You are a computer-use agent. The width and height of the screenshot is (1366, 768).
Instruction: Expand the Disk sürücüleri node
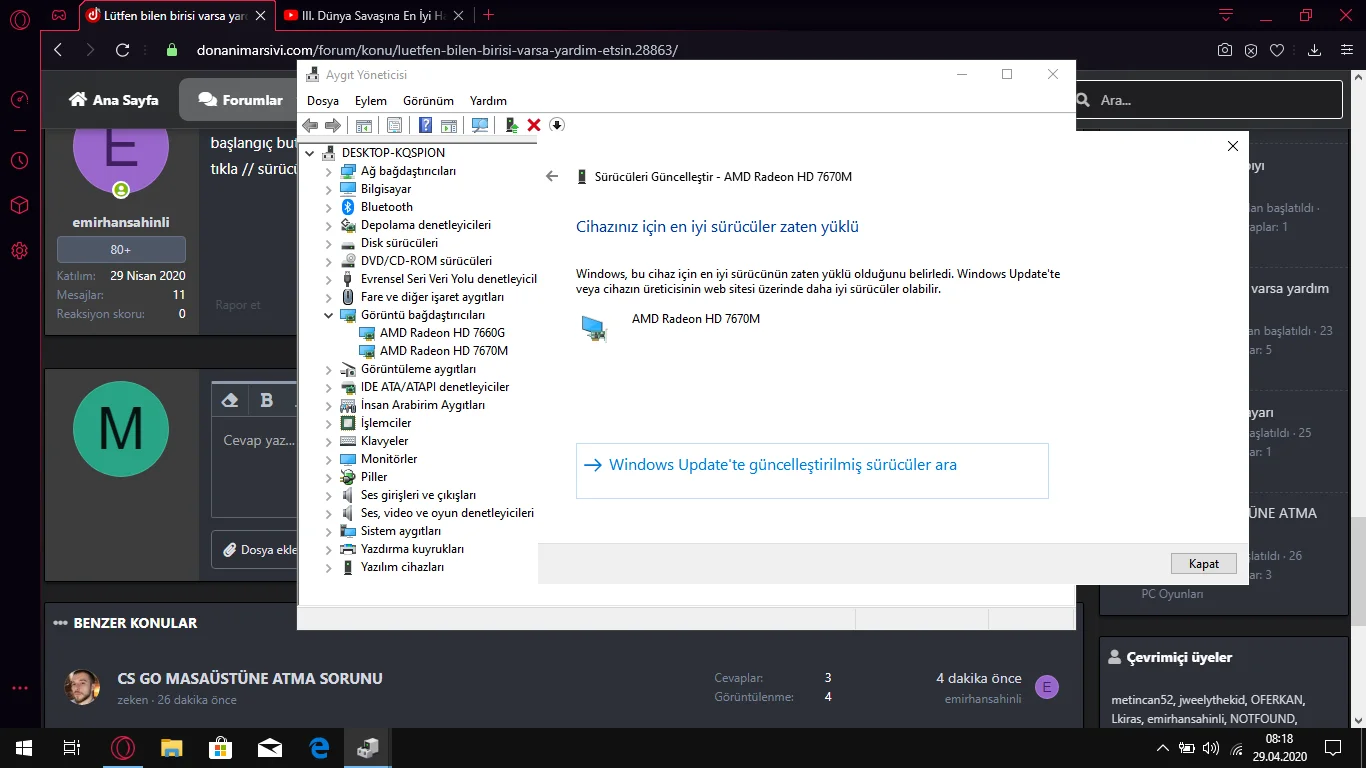(x=329, y=243)
